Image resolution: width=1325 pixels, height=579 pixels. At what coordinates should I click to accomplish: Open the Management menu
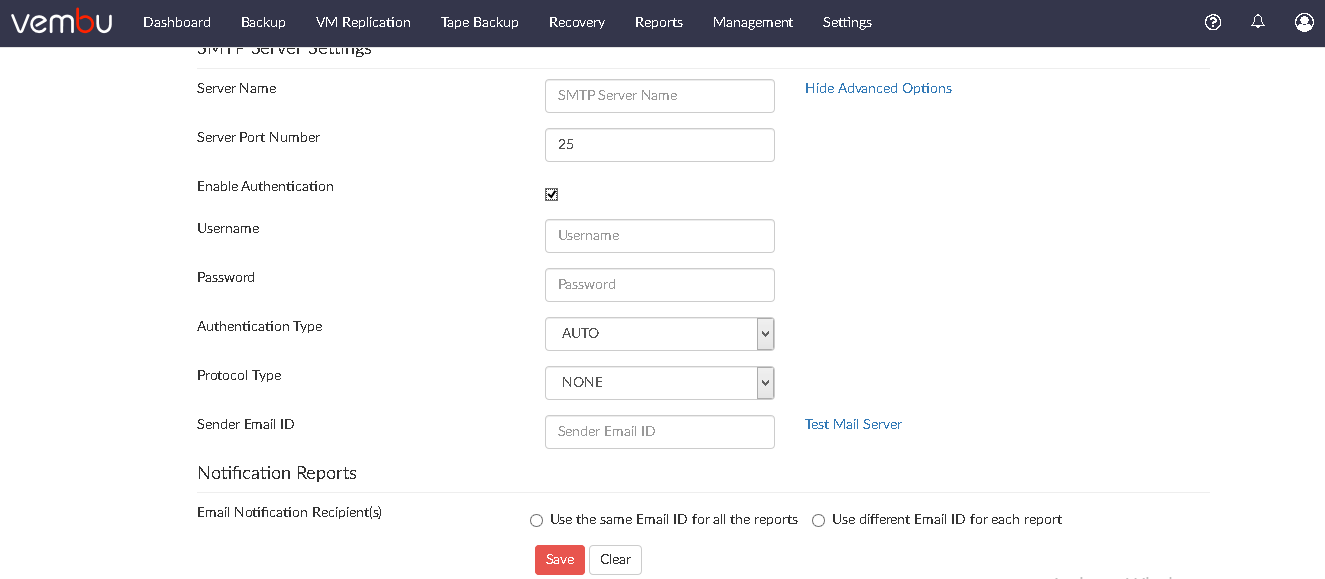point(753,22)
